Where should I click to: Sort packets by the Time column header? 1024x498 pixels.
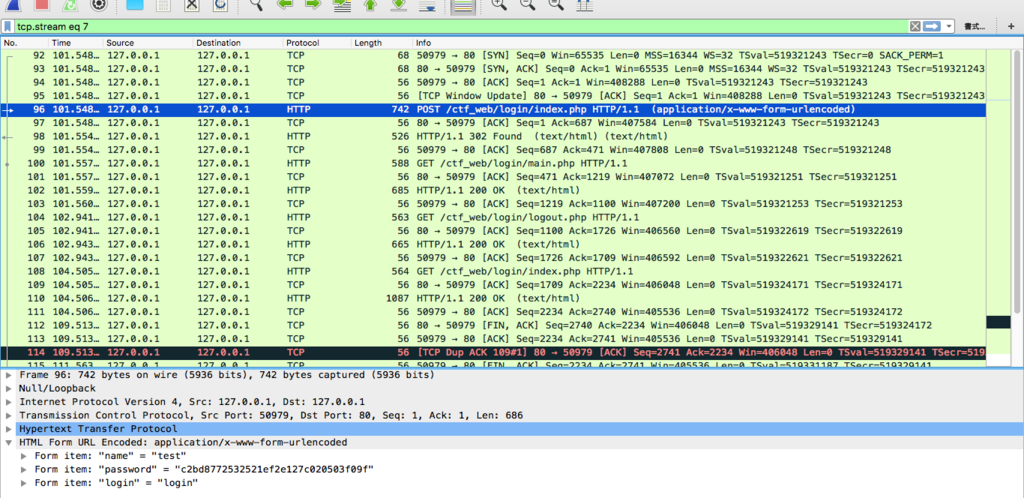76,42
